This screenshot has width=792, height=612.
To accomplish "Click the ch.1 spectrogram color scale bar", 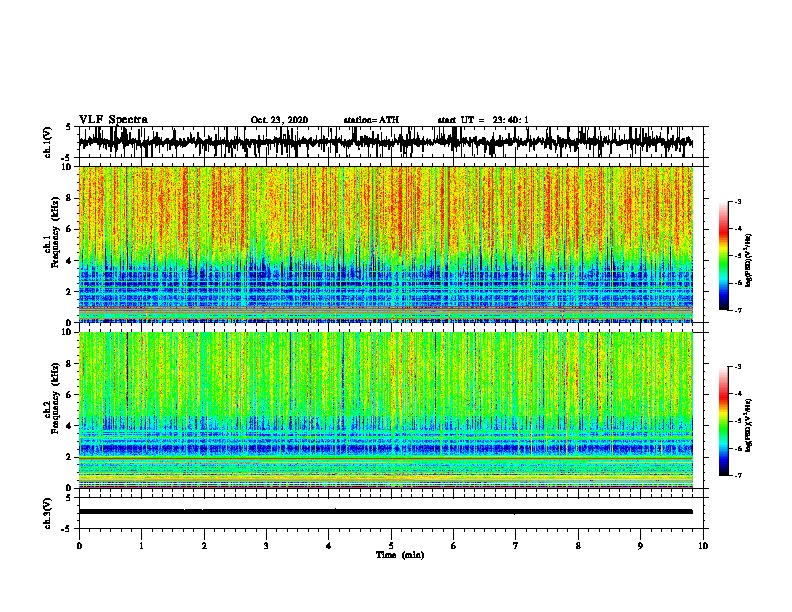I will pyautogui.click(x=724, y=256).
